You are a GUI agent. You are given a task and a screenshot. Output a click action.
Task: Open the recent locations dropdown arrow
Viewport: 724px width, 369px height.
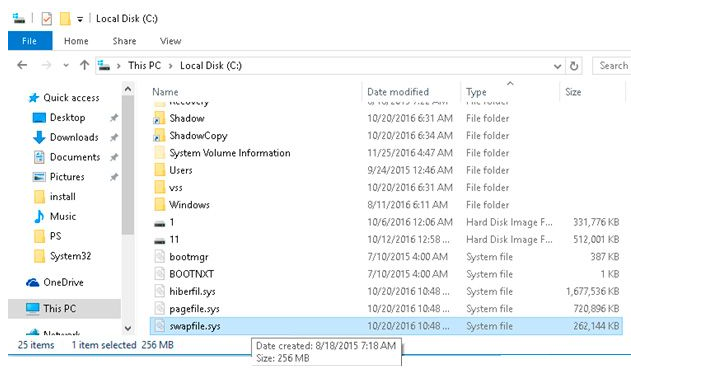(x=66, y=66)
